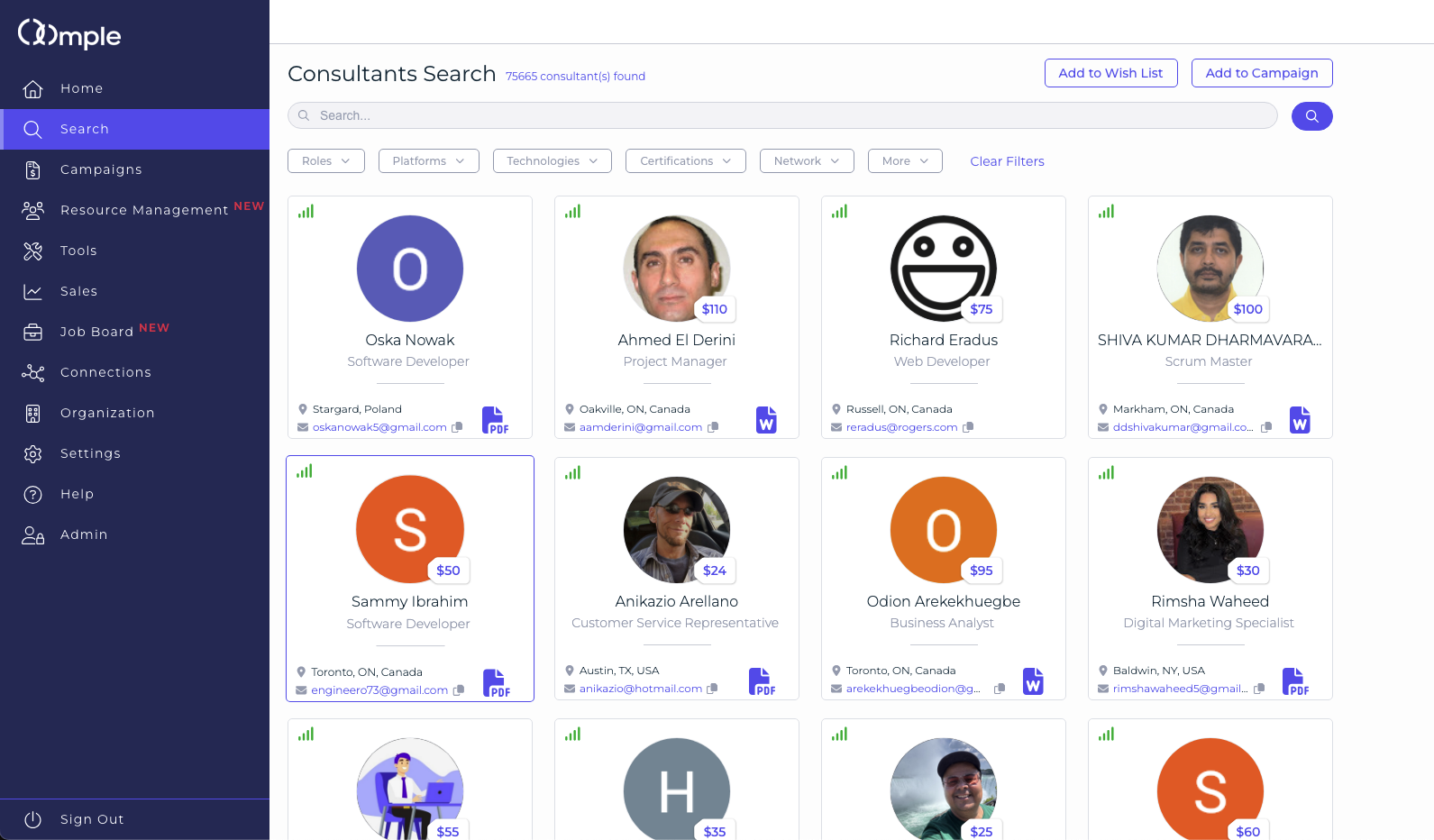
Task: Click the Clear Filters link
Action: coord(1007,161)
